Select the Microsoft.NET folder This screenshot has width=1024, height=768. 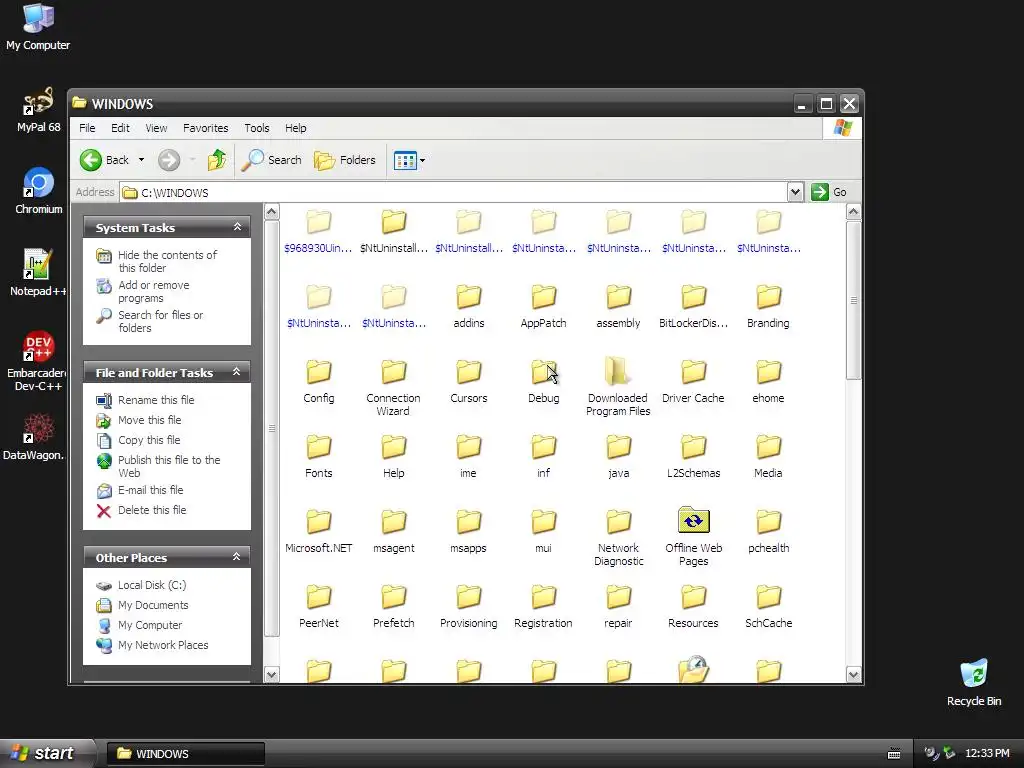click(x=319, y=531)
